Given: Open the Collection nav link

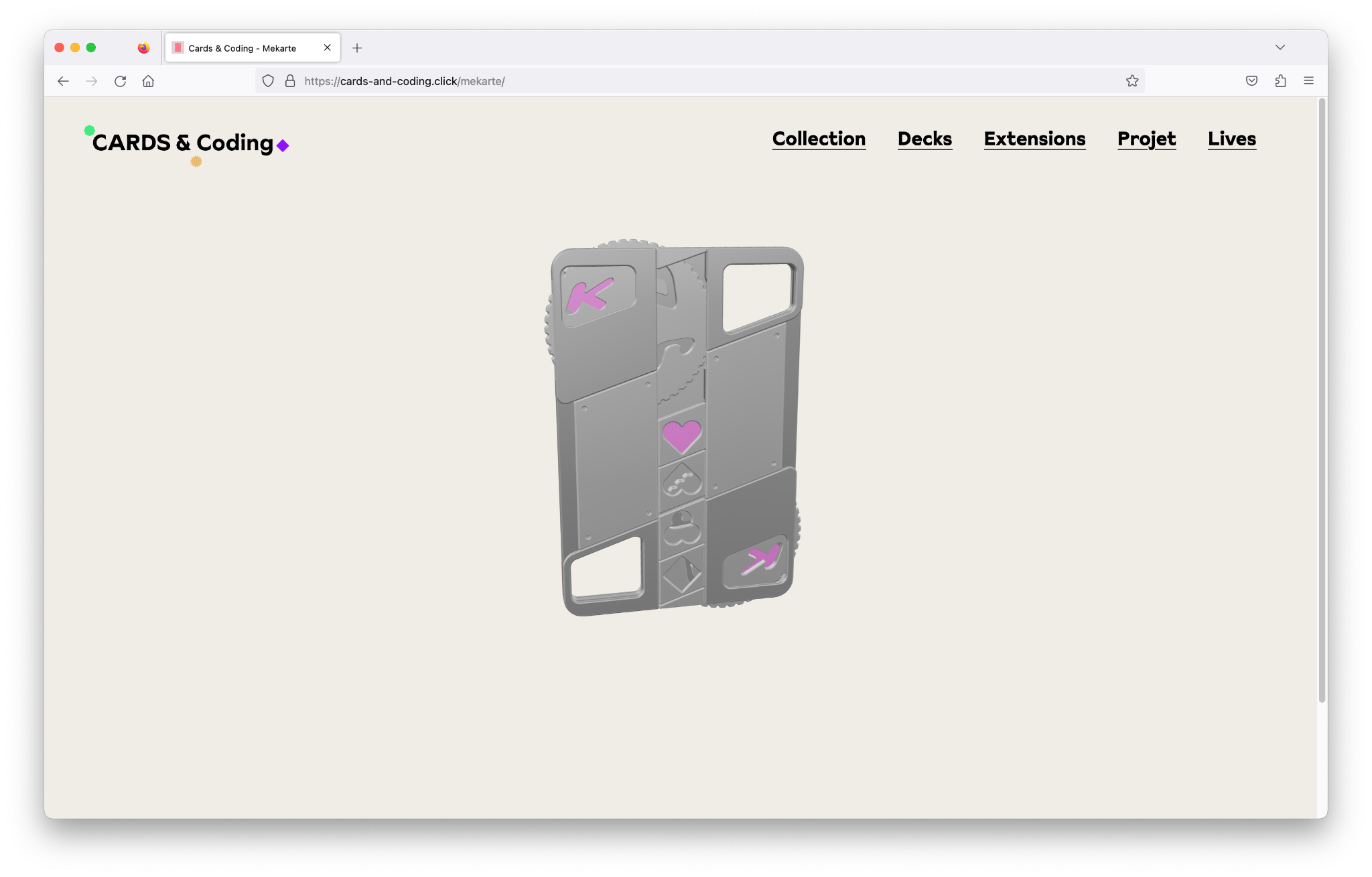Looking at the screenshot, I should [x=819, y=139].
